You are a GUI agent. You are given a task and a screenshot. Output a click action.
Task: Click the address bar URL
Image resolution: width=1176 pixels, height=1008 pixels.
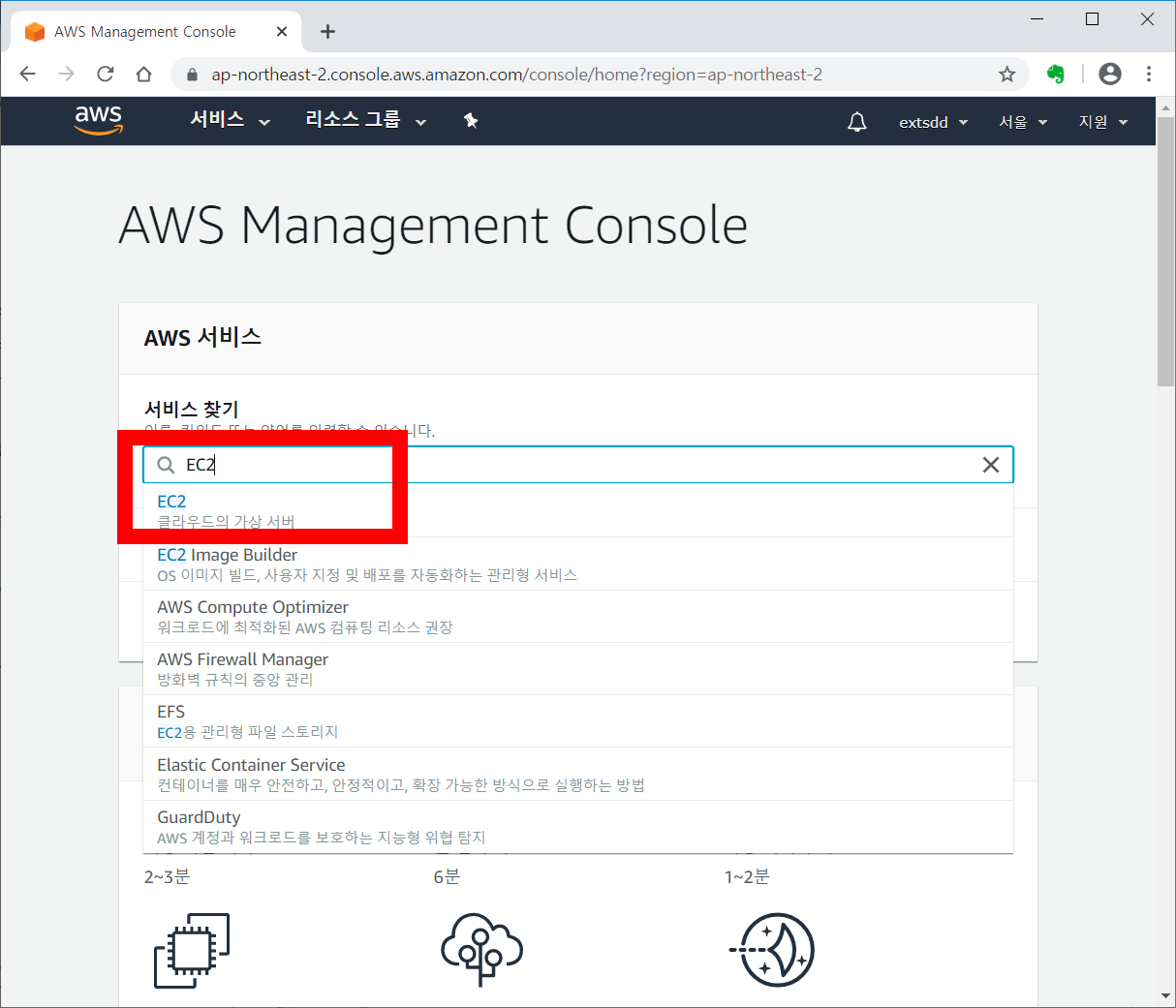pyautogui.click(x=516, y=75)
